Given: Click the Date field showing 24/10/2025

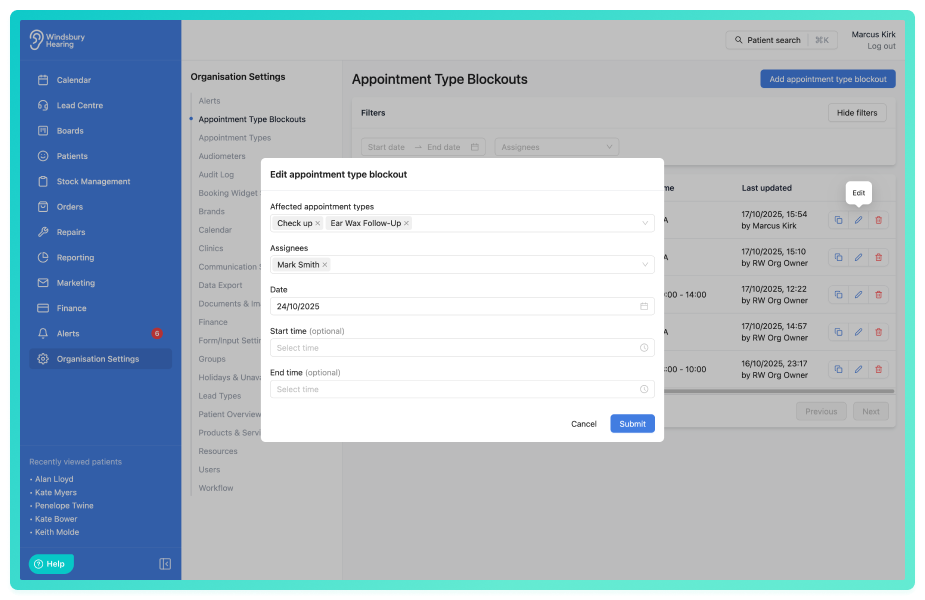Looking at the screenshot, I should [x=462, y=306].
